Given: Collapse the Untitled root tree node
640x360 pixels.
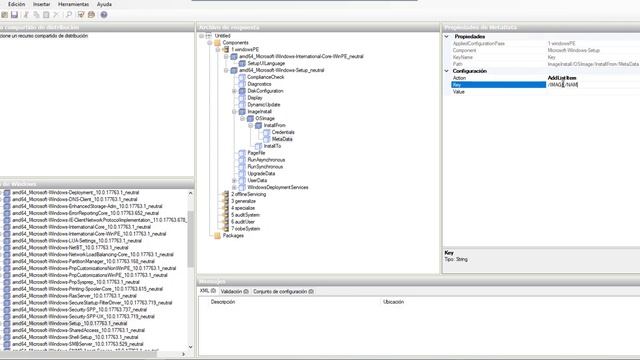Looking at the screenshot, I should pos(201,36).
